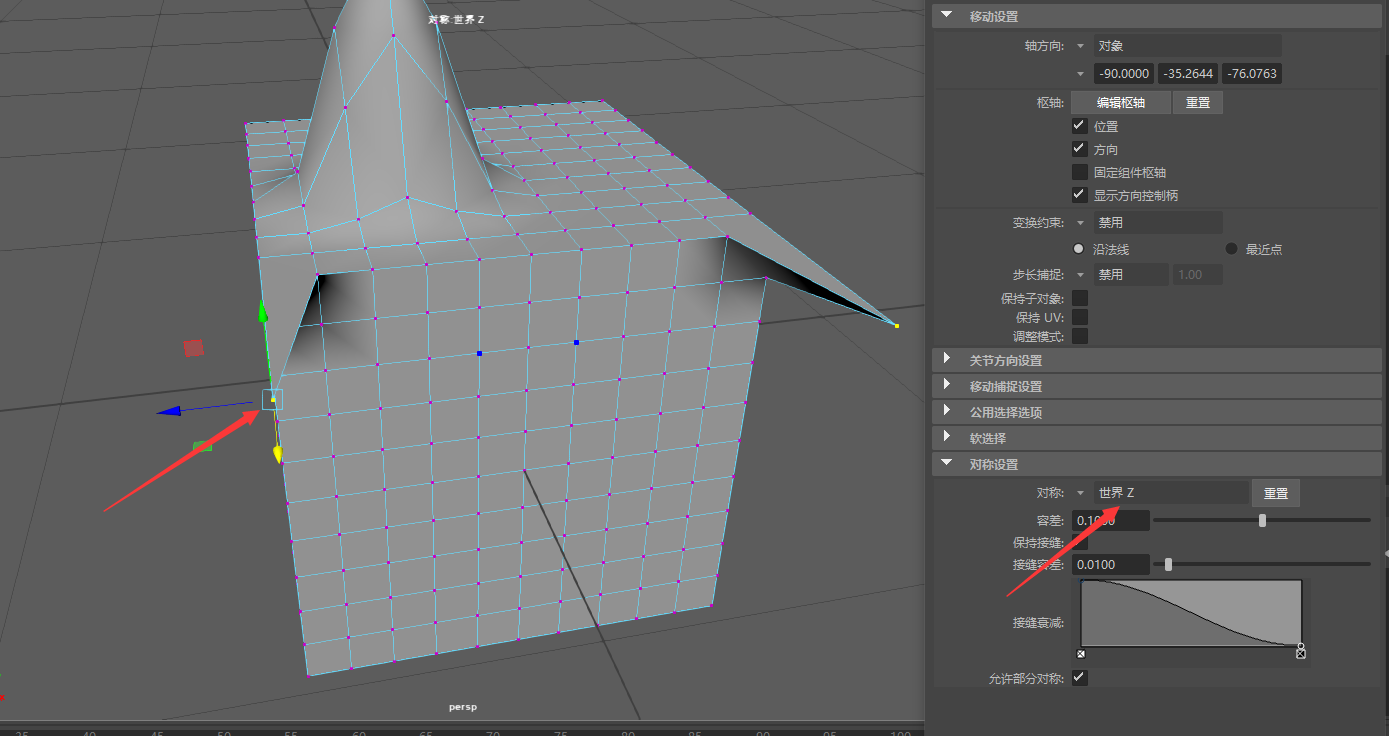Click the yellow cone handle on the manipulator
Image resolution: width=1389 pixels, height=736 pixels.
pyautogui.click(x=277, y=455)
